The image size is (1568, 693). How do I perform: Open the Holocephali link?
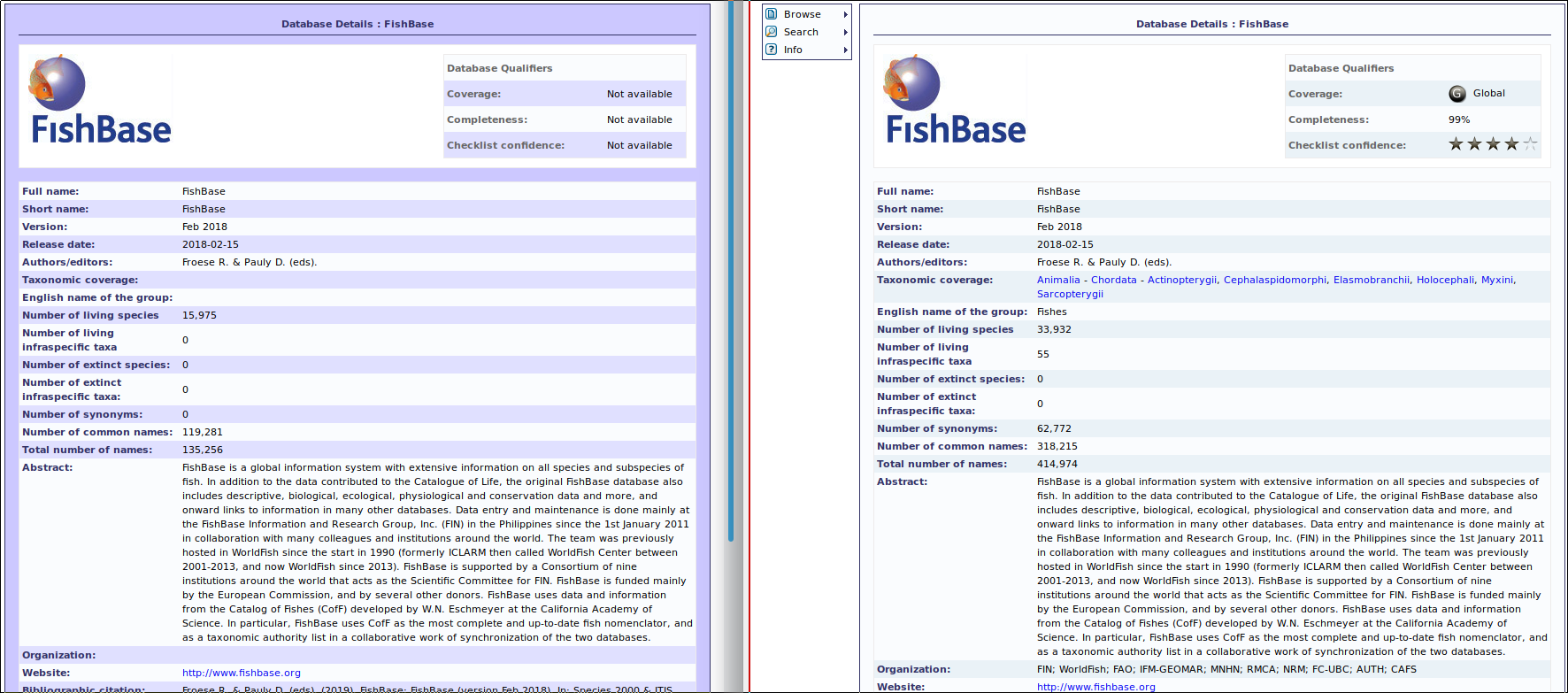click(x=1445, y=280)
